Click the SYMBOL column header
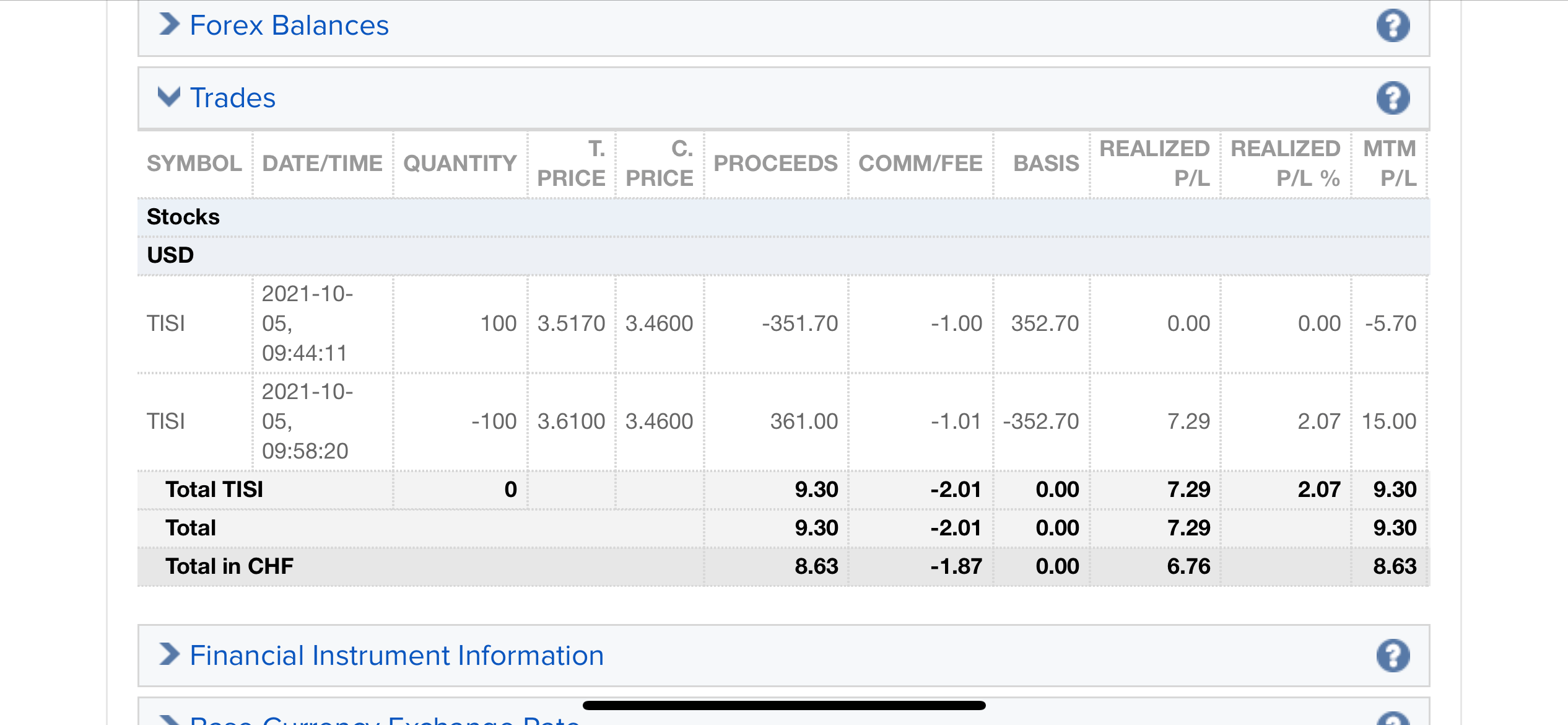The image size is (1568, 725). coord(194,164)
